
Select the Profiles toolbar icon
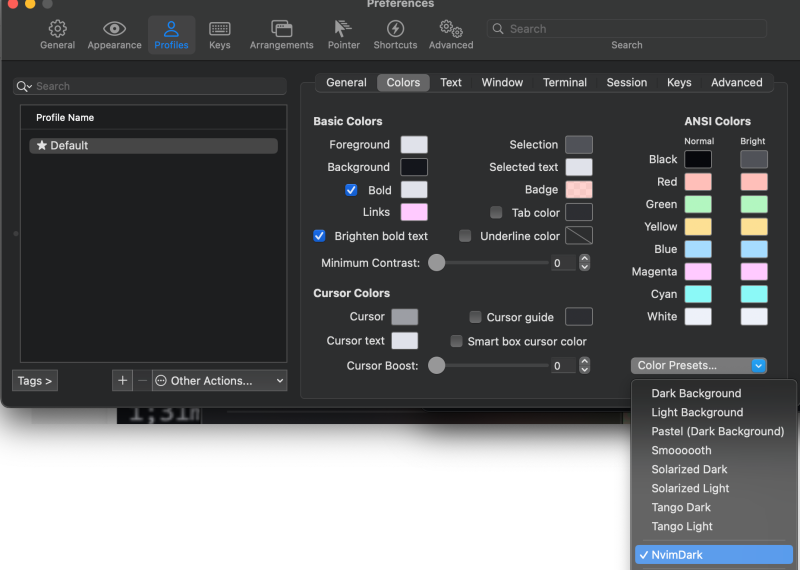171,35
